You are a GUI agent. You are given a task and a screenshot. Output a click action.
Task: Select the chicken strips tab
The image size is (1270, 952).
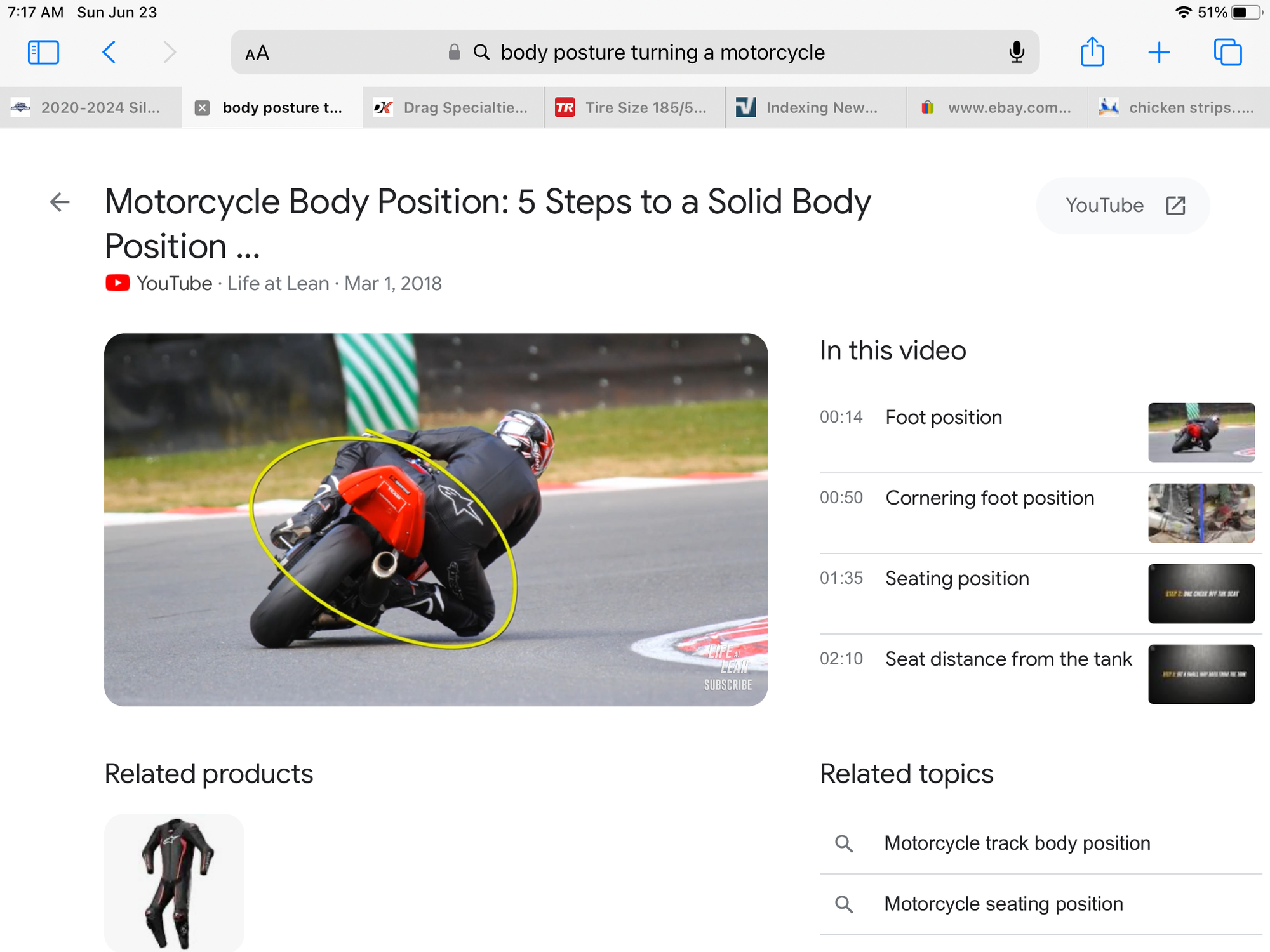click(x=1179, y=108)
